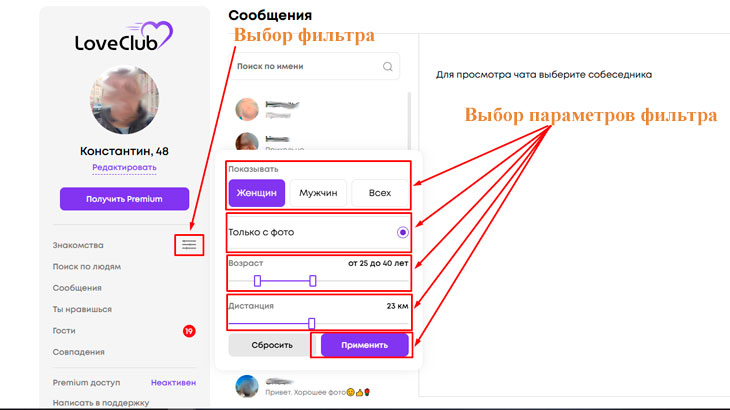Open the Сообщения sidebar item
Image resolution: width=730 pixels, height=410 pixels.
(x=77, y=288)
